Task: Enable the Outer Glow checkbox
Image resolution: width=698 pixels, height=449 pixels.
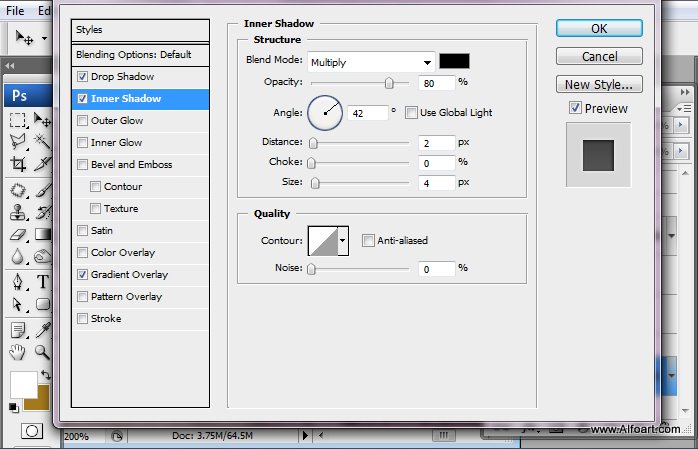Action: click(x=82, y=121)
